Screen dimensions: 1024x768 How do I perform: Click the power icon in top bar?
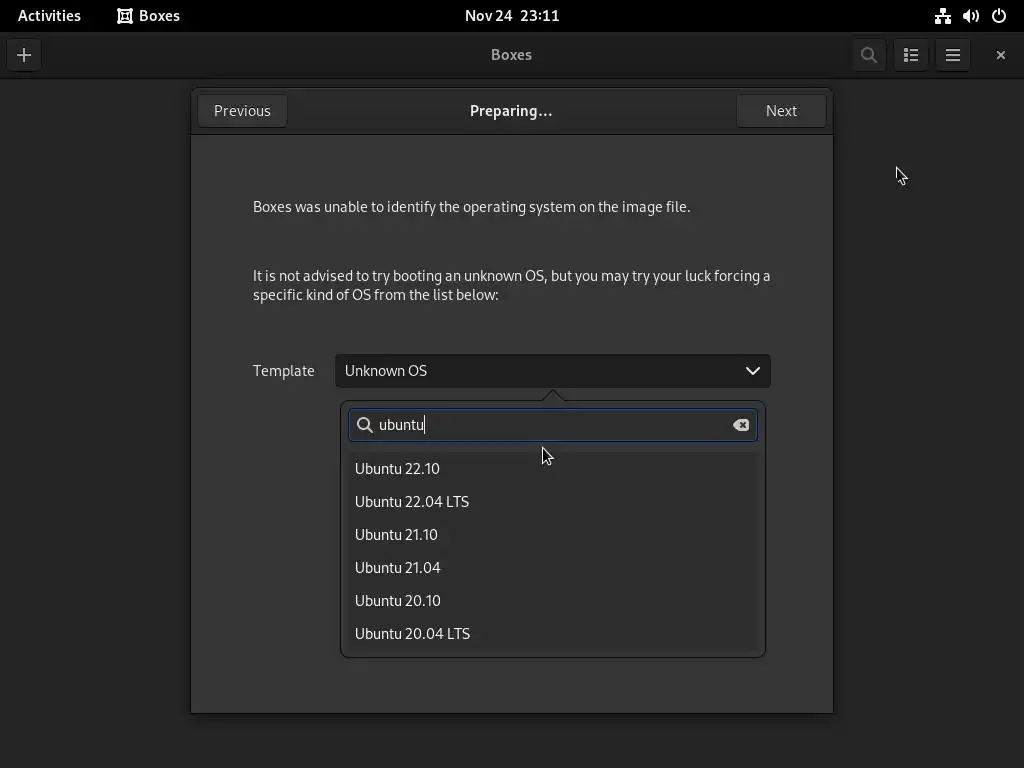(998, 16)
